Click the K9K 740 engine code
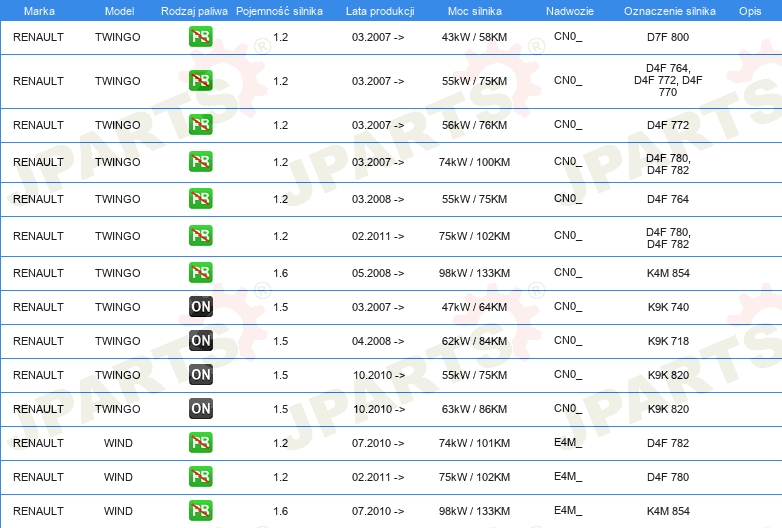The width and height of the screenshot is (782, 528). (x=668, y=307)
